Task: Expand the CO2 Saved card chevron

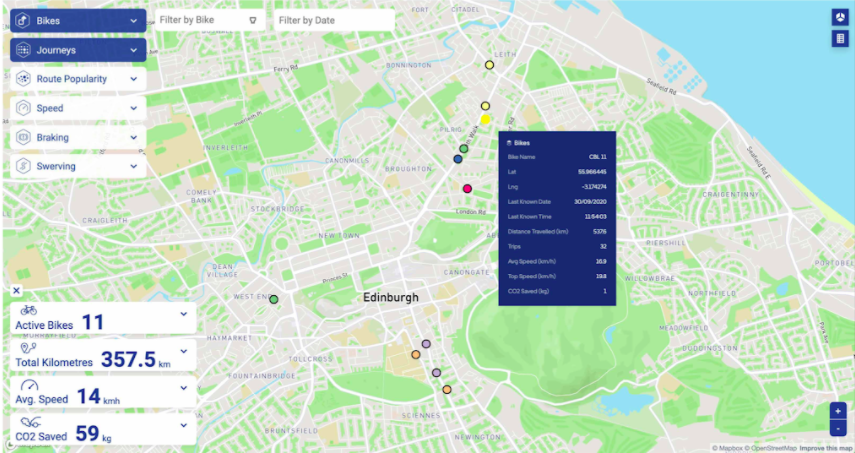Action: [x=184, y=425]
